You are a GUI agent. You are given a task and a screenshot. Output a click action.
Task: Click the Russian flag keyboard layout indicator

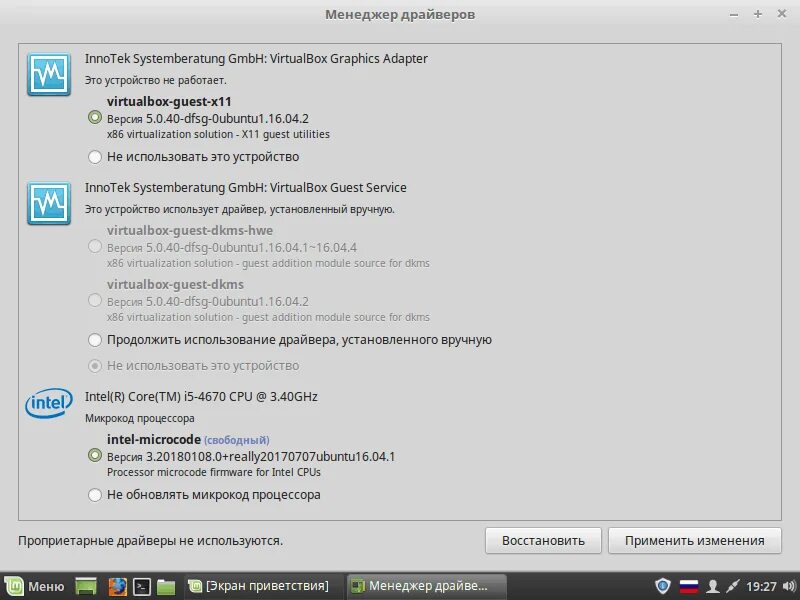pos(689,586)
